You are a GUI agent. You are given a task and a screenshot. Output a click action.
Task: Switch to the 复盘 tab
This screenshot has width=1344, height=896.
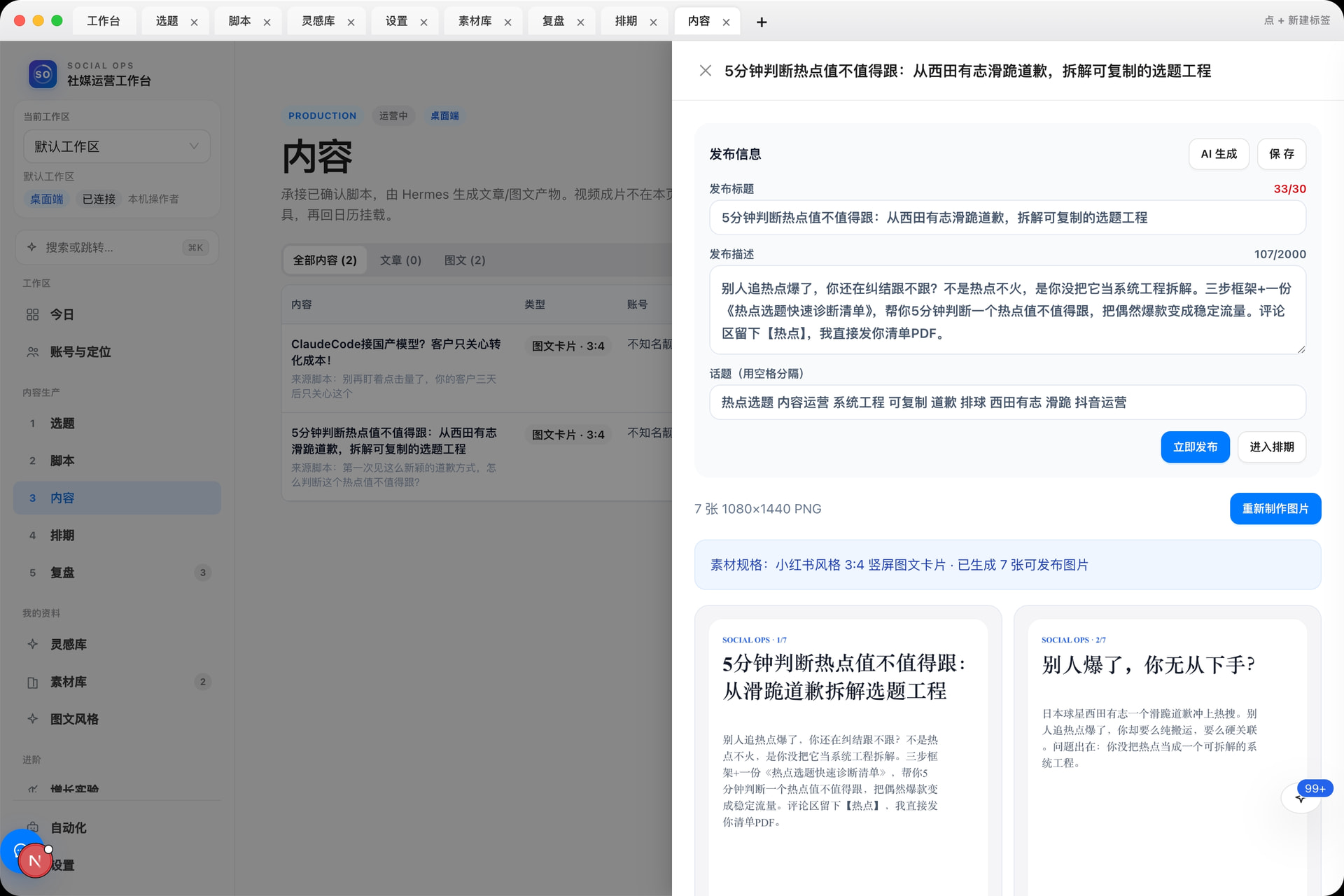(553, 21)
